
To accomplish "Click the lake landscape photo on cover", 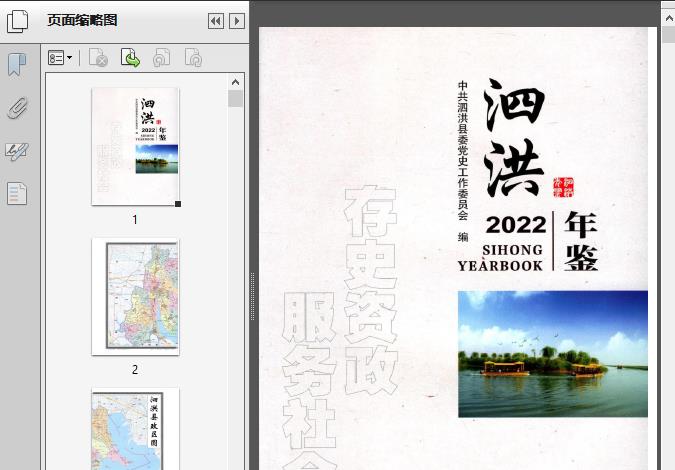I will click(553, 354).
